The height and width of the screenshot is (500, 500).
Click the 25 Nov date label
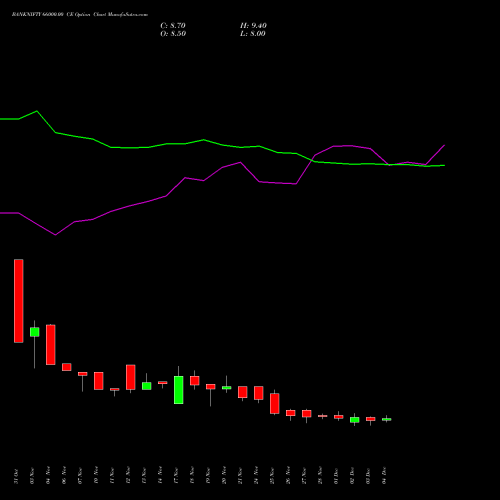[272, 476]
